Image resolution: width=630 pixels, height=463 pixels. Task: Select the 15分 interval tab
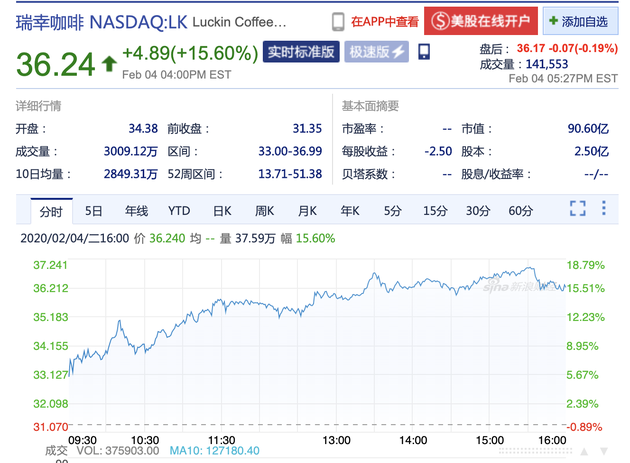click(x=435, y=211)
